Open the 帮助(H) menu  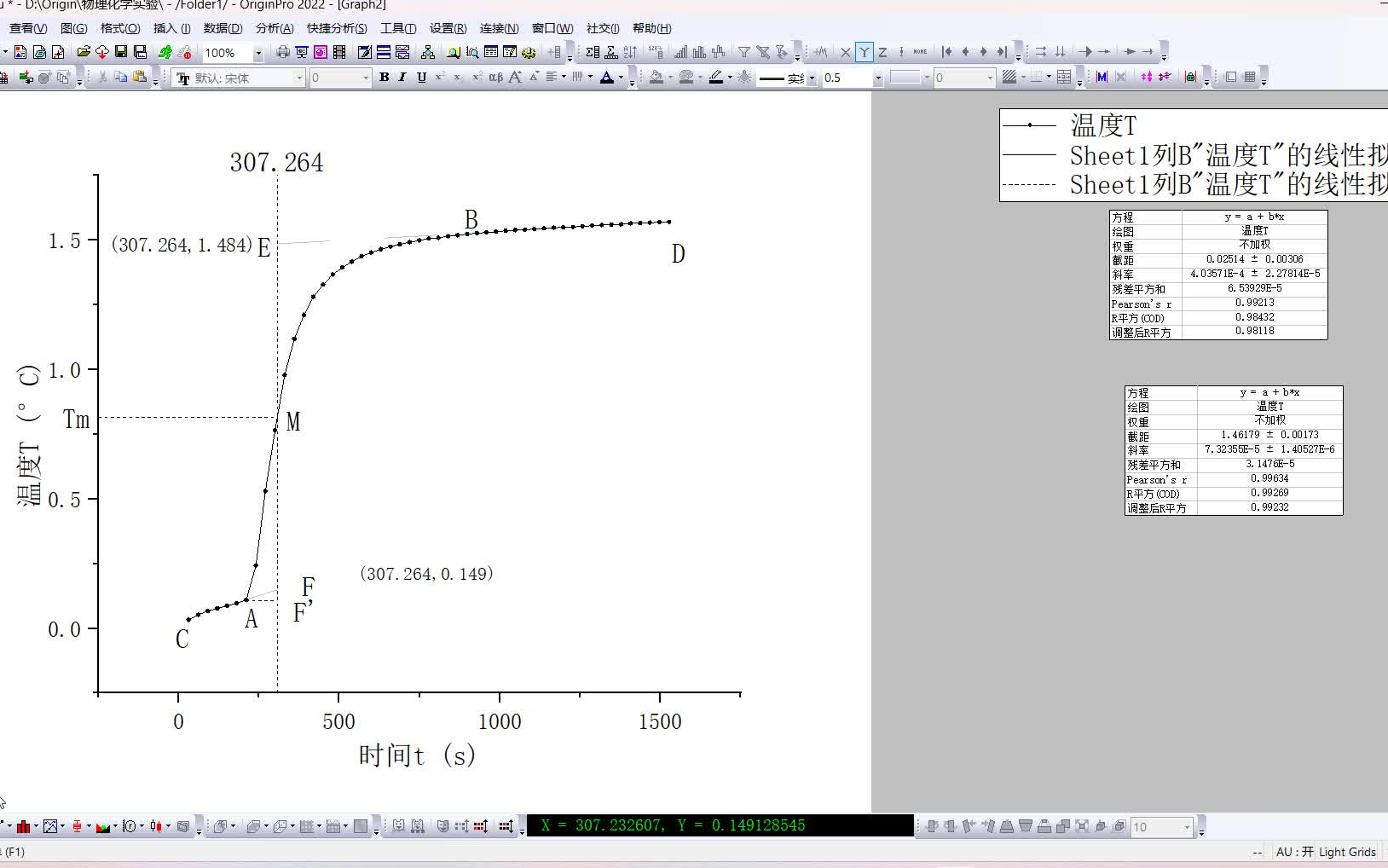point(652,28)
